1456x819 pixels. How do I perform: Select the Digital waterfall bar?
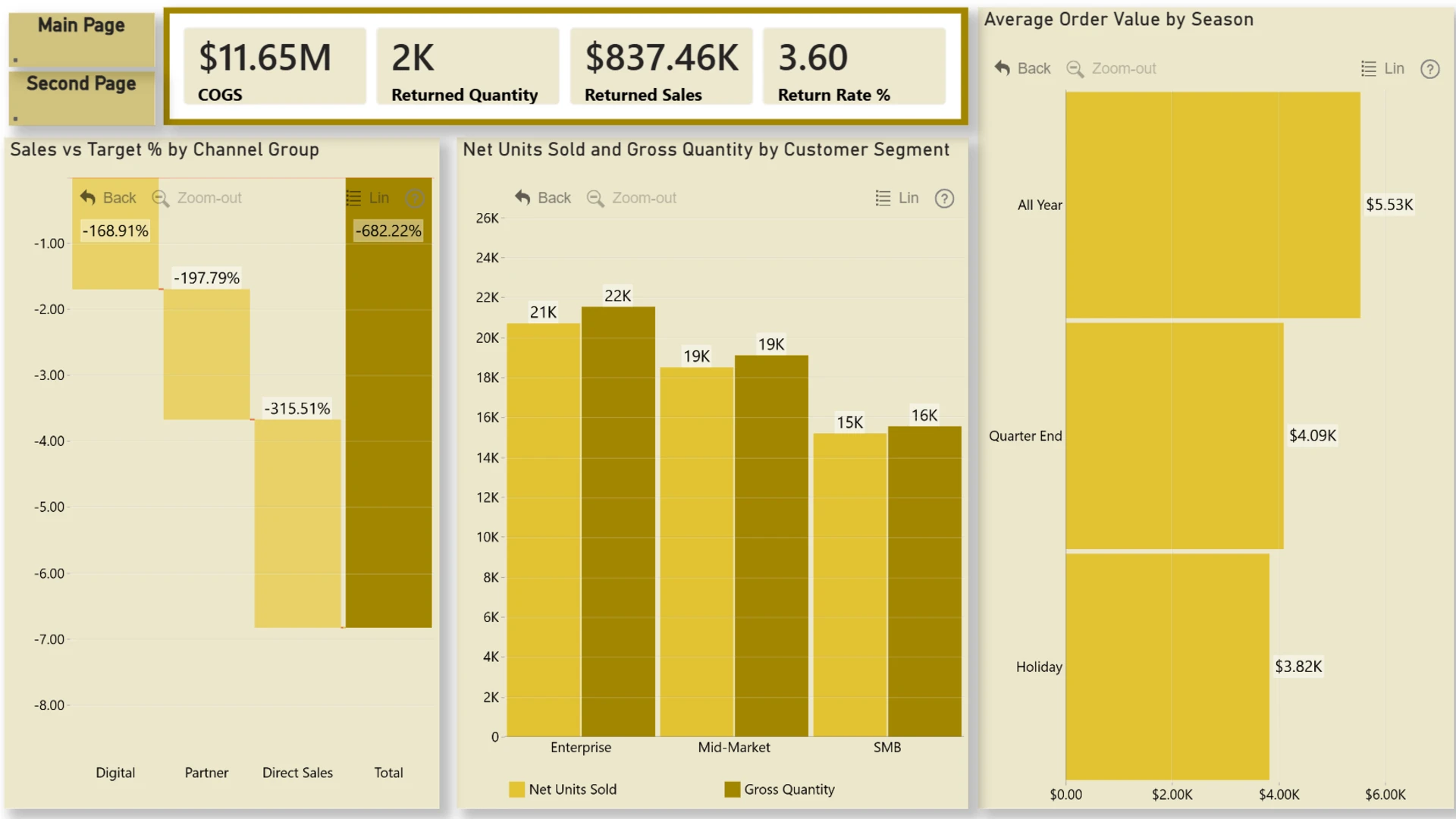pos(115,234)
